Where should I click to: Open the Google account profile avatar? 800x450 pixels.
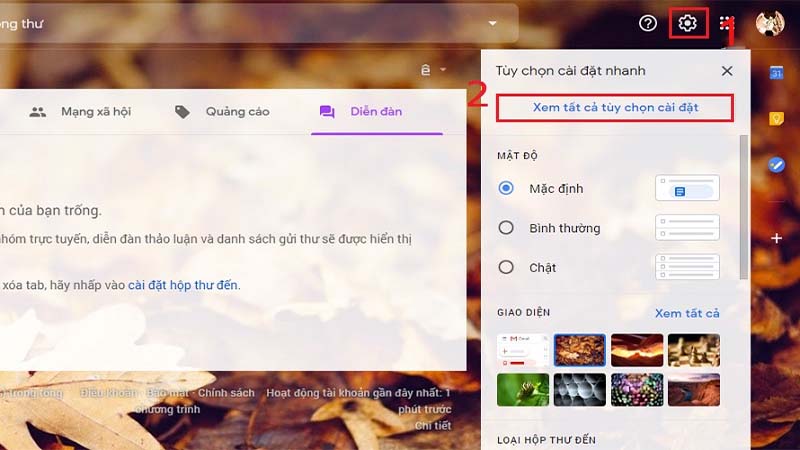point(769,23)
